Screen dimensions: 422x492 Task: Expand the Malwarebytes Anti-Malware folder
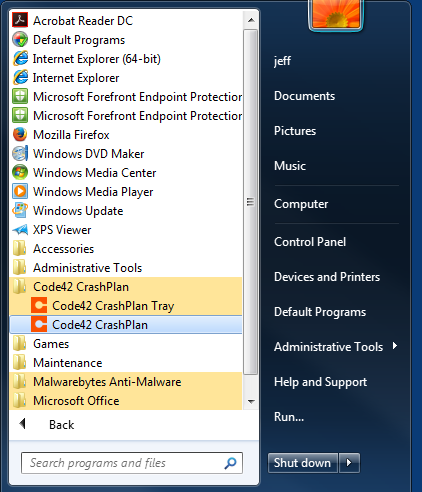click(x=126, y=382)
